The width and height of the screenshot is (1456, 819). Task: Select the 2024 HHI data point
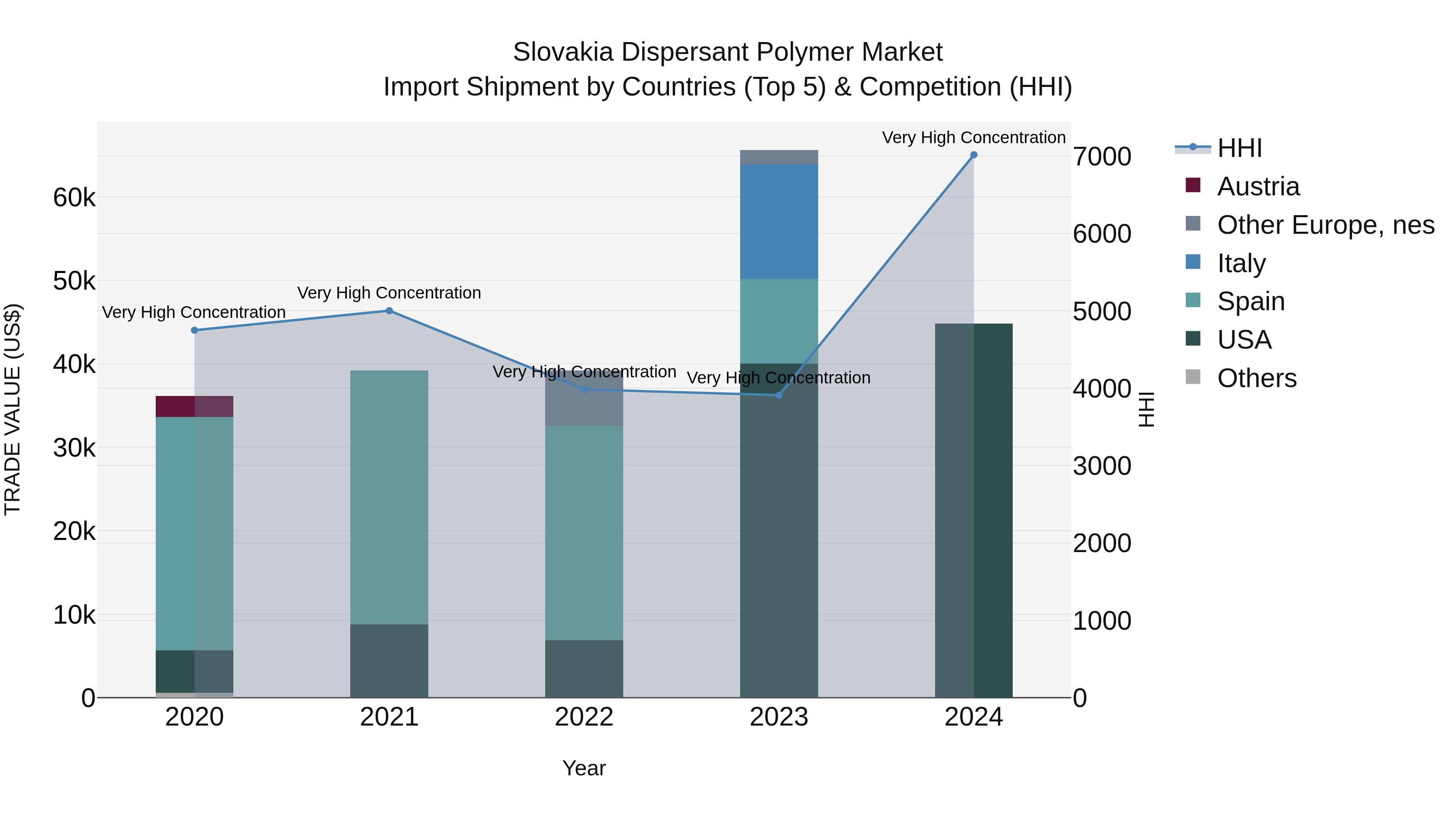(x=974, y=155)
